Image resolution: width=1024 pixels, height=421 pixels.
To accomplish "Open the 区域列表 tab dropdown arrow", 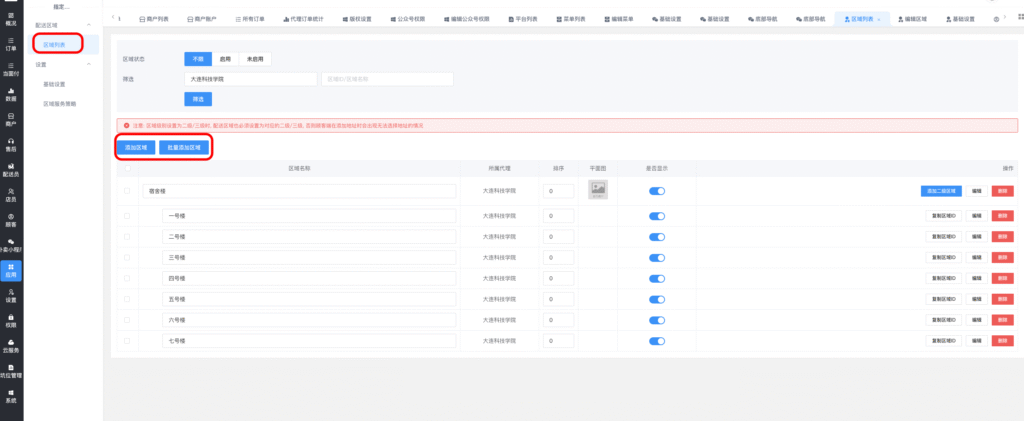I will coord(878,19).
